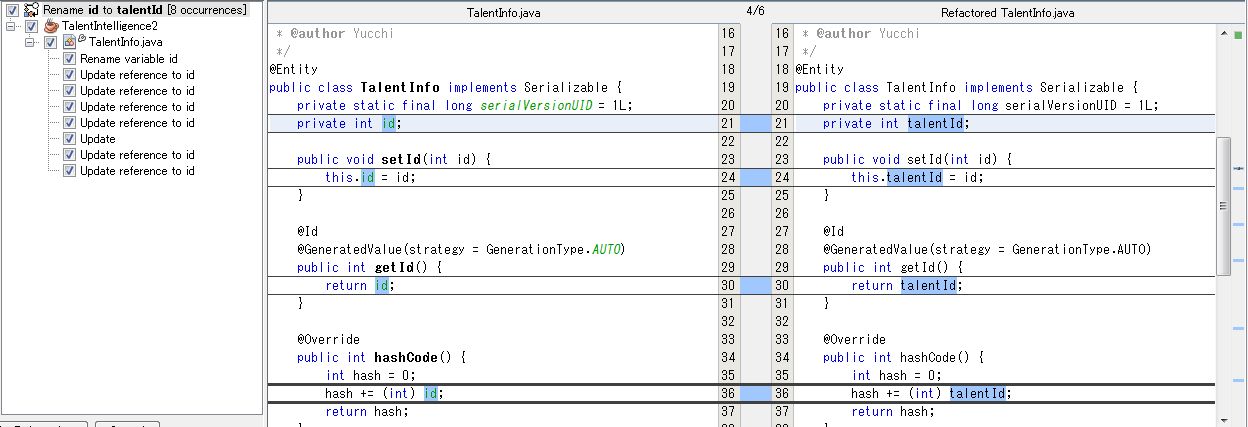Viewport: 1248px width, 427px height.
Task: Select the first 'Update reference to id' item
Action: click(x=137, y=75)
